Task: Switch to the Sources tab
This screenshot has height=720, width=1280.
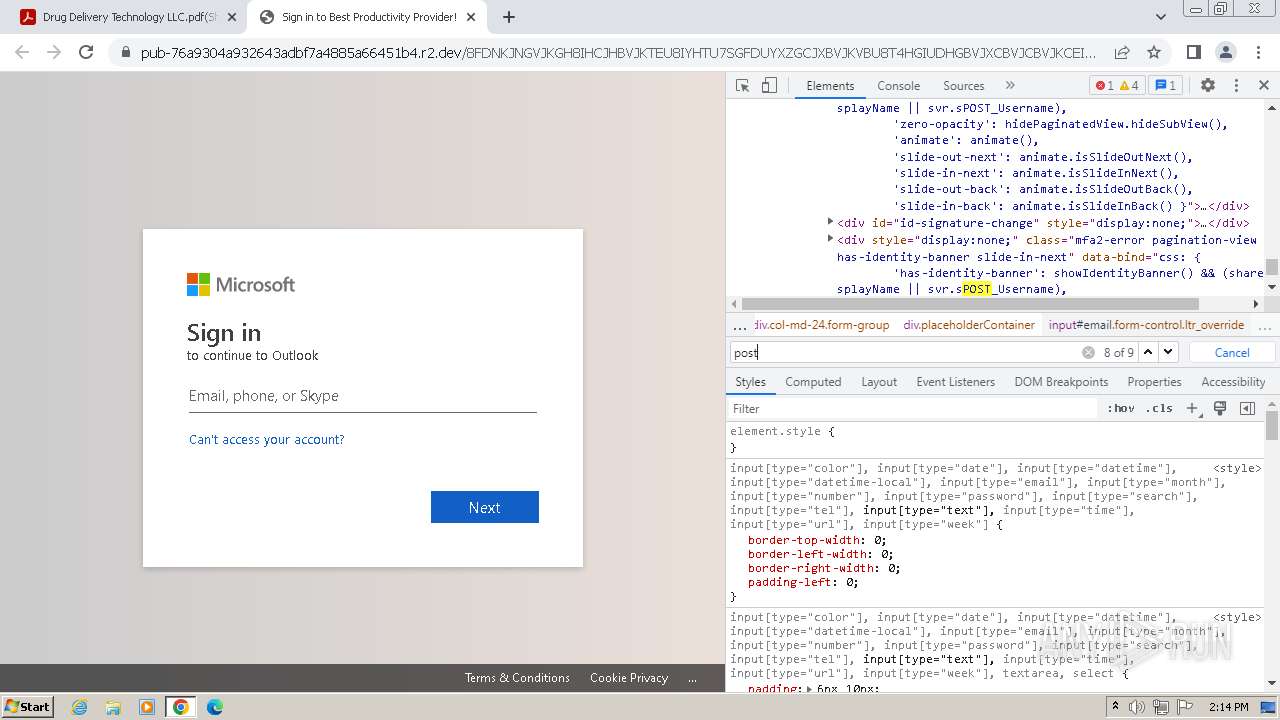Action: [964, 86]
